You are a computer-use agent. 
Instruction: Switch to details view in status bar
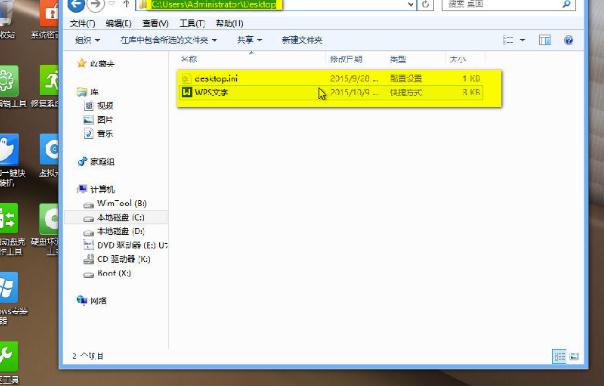[559, 356]
